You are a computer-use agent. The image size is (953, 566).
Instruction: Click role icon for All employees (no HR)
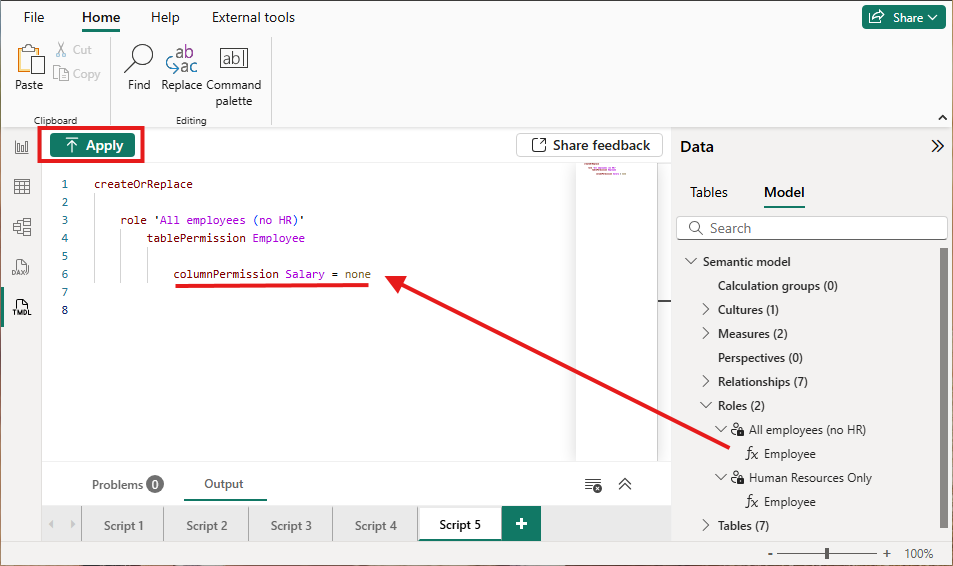tap(737, 430)
